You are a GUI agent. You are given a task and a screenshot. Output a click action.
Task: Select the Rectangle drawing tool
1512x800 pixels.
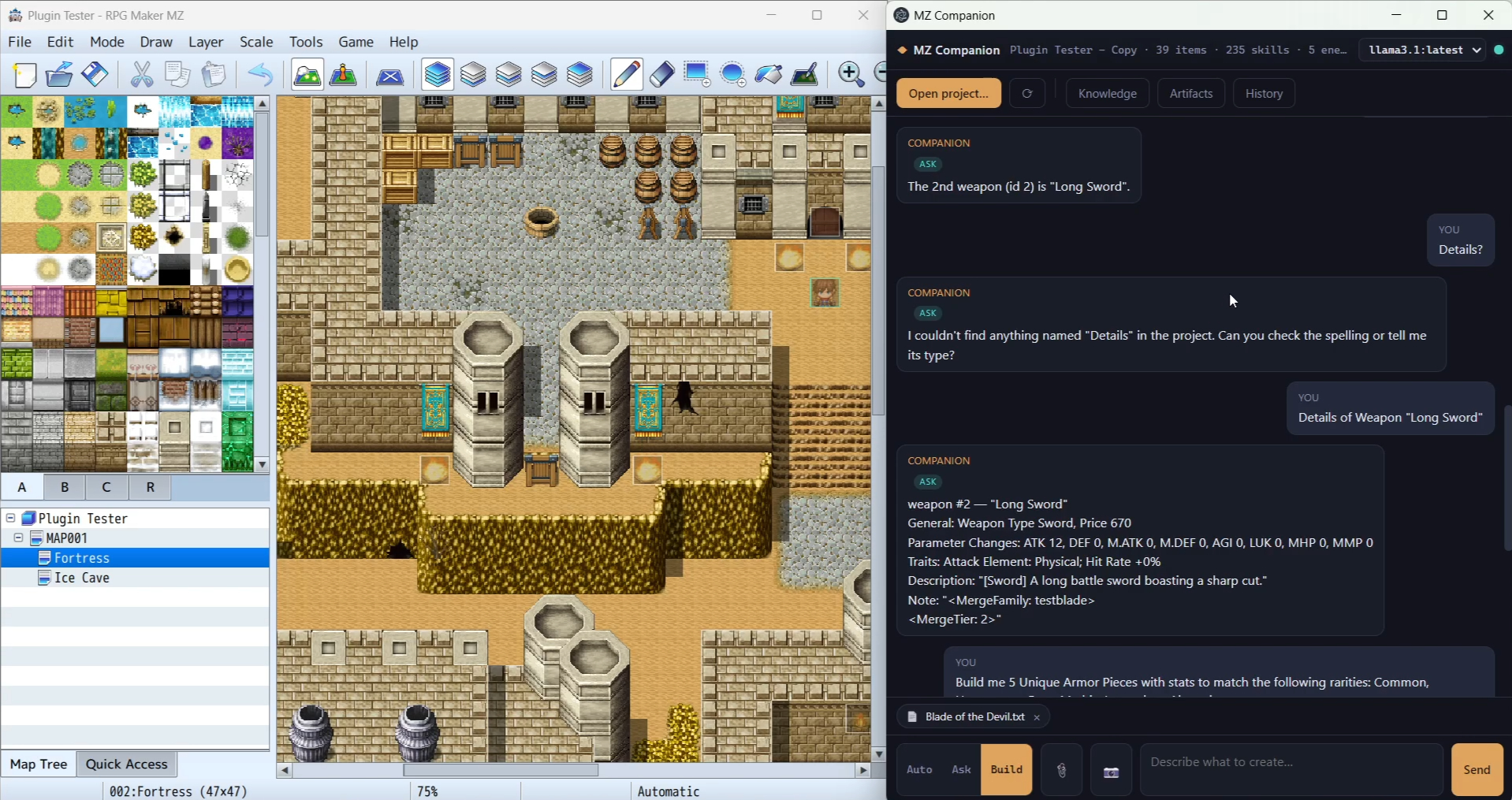tap(698, 75)
